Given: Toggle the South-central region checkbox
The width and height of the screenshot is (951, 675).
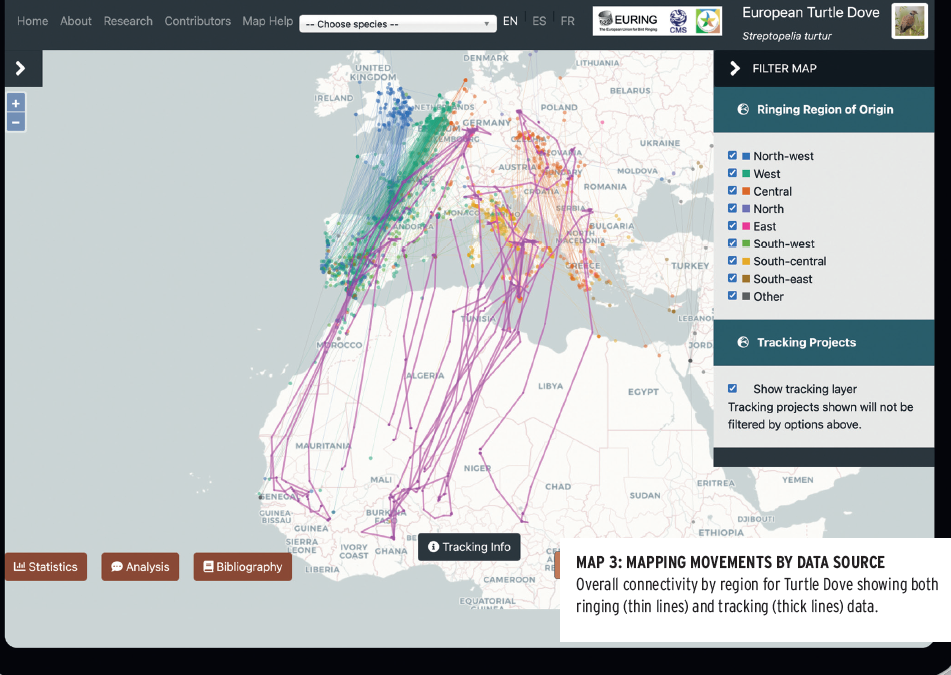Looking at the screenshot, I should [732, 261].
